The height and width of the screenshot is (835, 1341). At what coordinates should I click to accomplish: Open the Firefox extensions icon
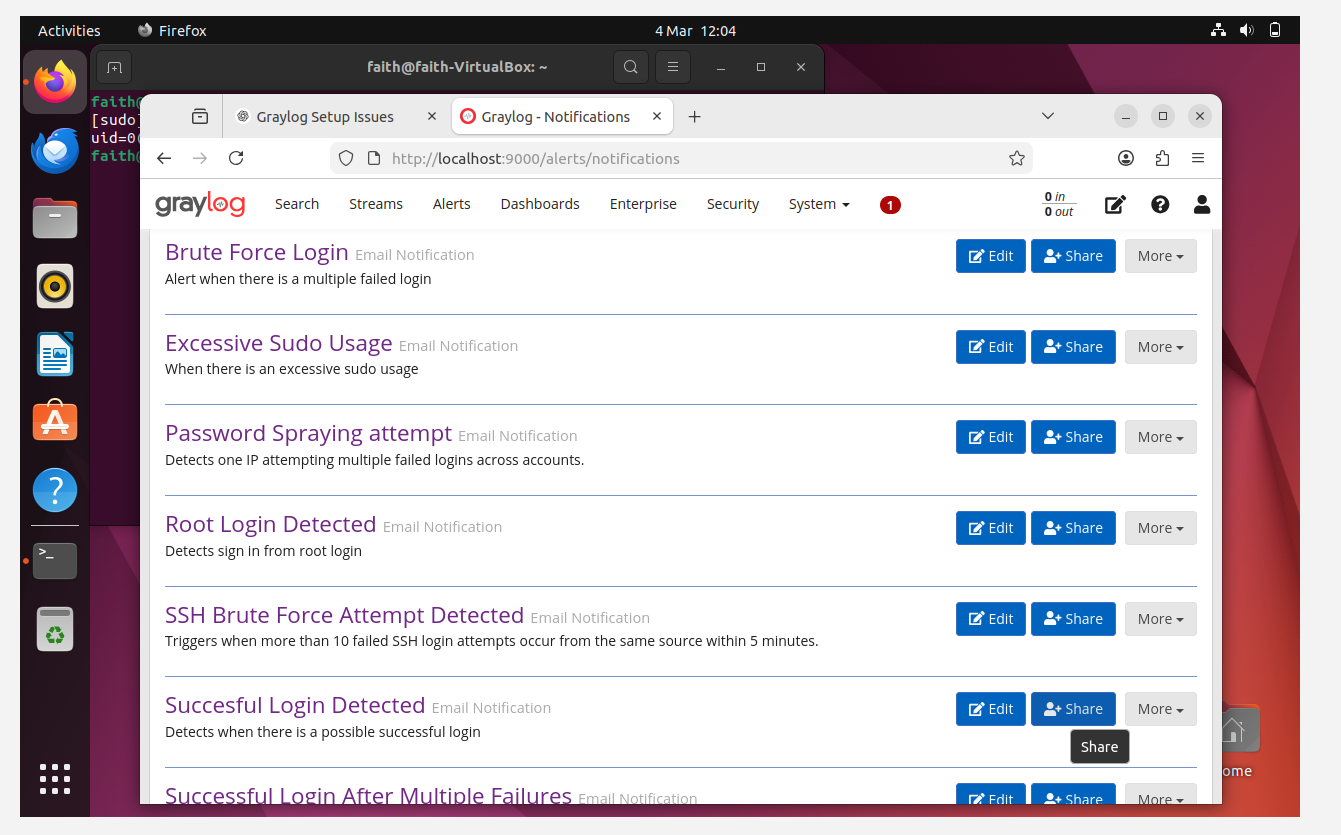click(x=1162, y=158)
